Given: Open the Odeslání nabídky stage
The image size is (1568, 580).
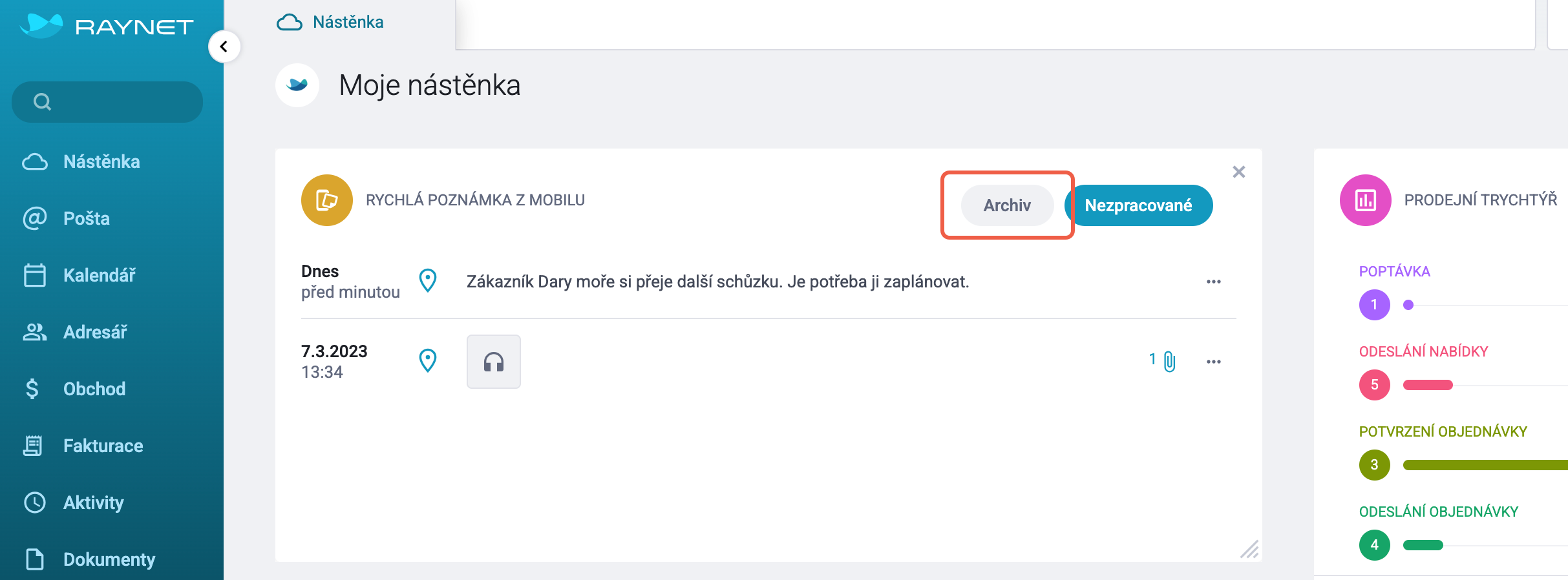Looking at the screenshot, I should [1423, 351].
